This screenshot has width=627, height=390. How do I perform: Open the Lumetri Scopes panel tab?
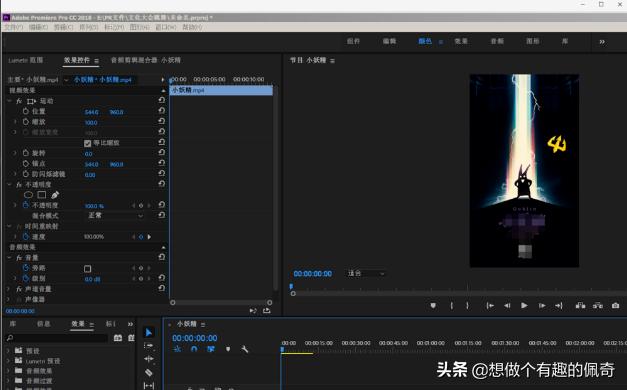pos(26,60)
